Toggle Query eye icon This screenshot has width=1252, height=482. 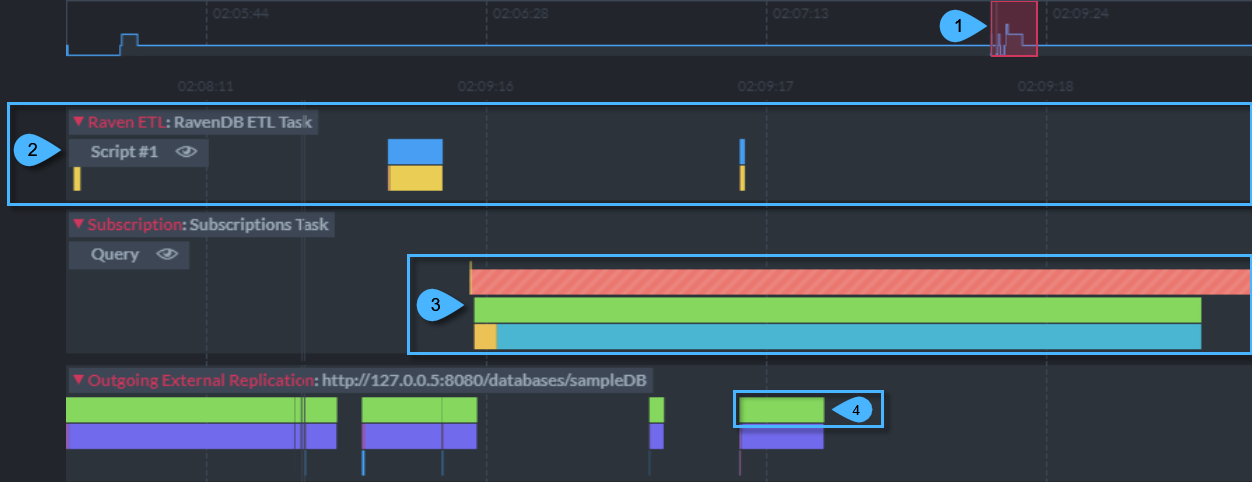166,254
